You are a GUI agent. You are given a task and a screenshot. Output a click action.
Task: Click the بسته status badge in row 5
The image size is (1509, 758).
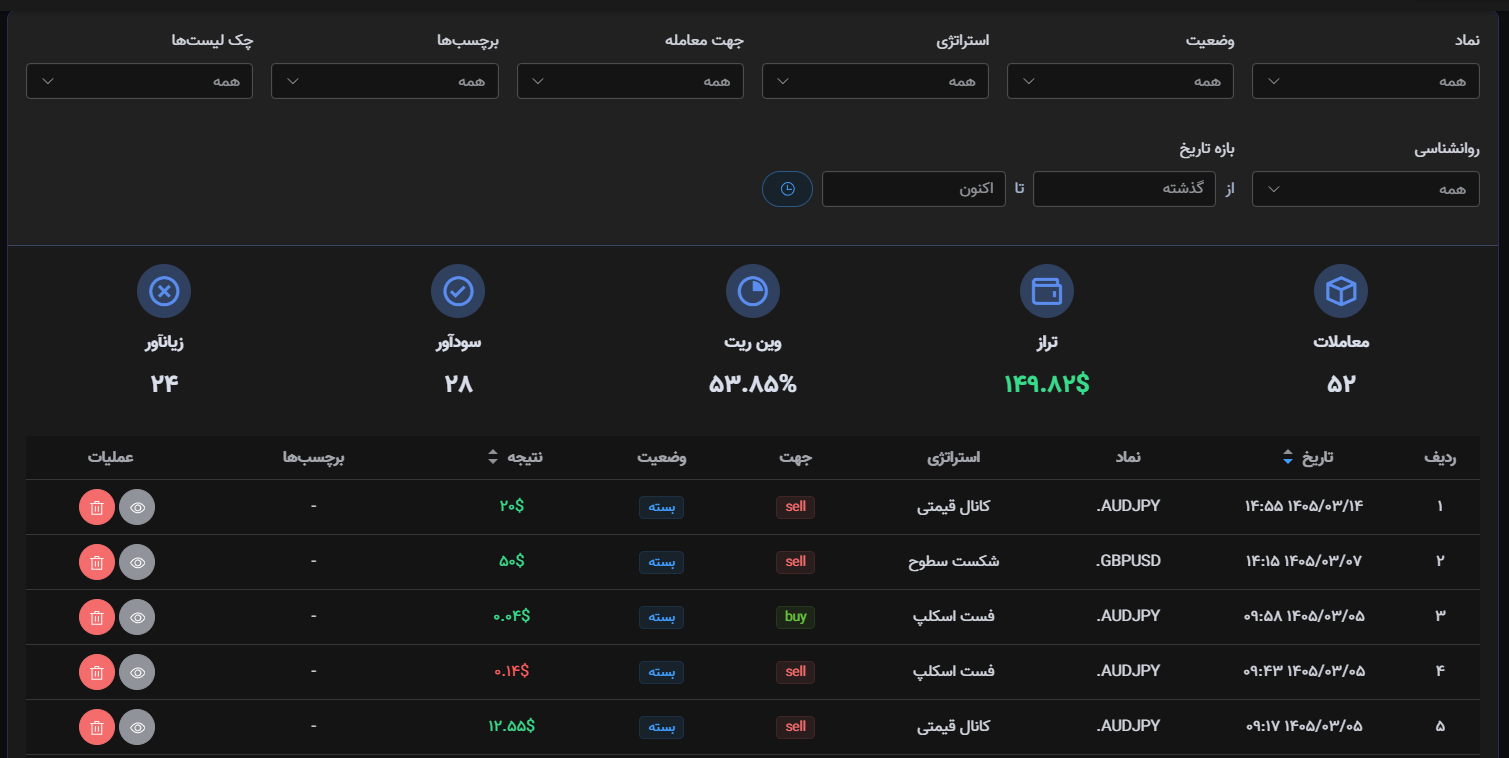661,727
